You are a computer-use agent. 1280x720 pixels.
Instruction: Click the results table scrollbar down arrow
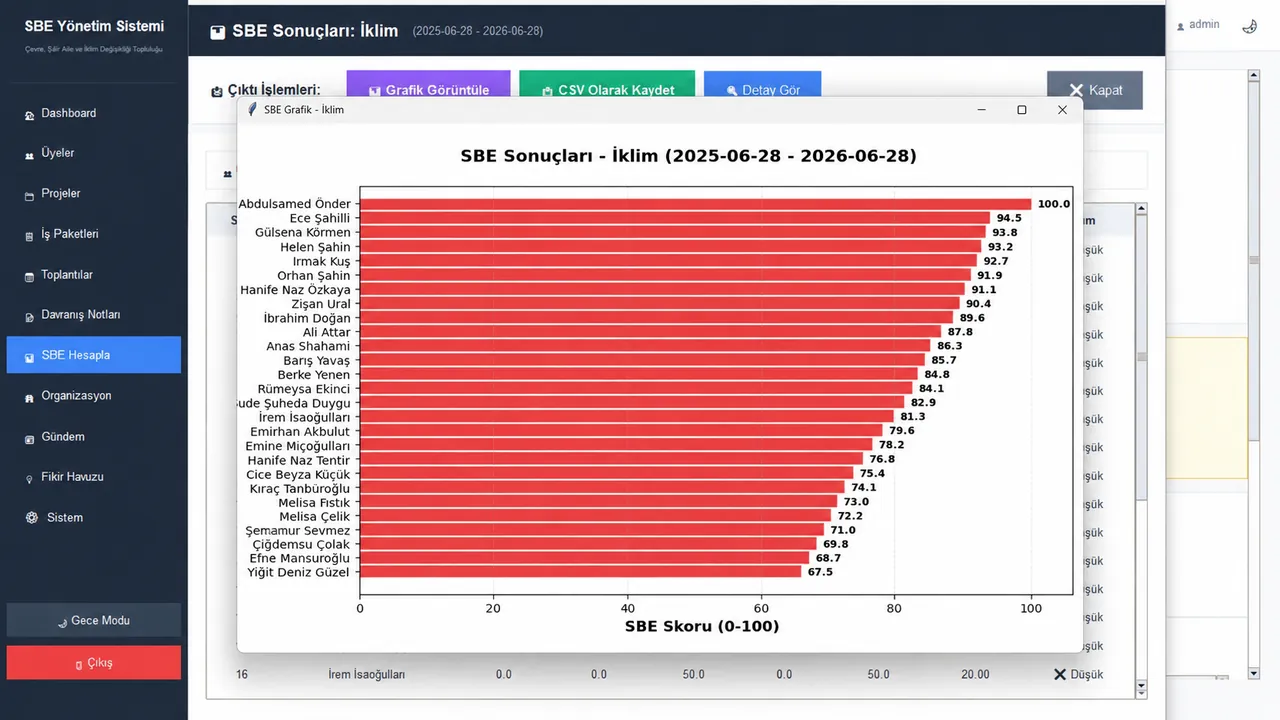[x=1142, y=688]
